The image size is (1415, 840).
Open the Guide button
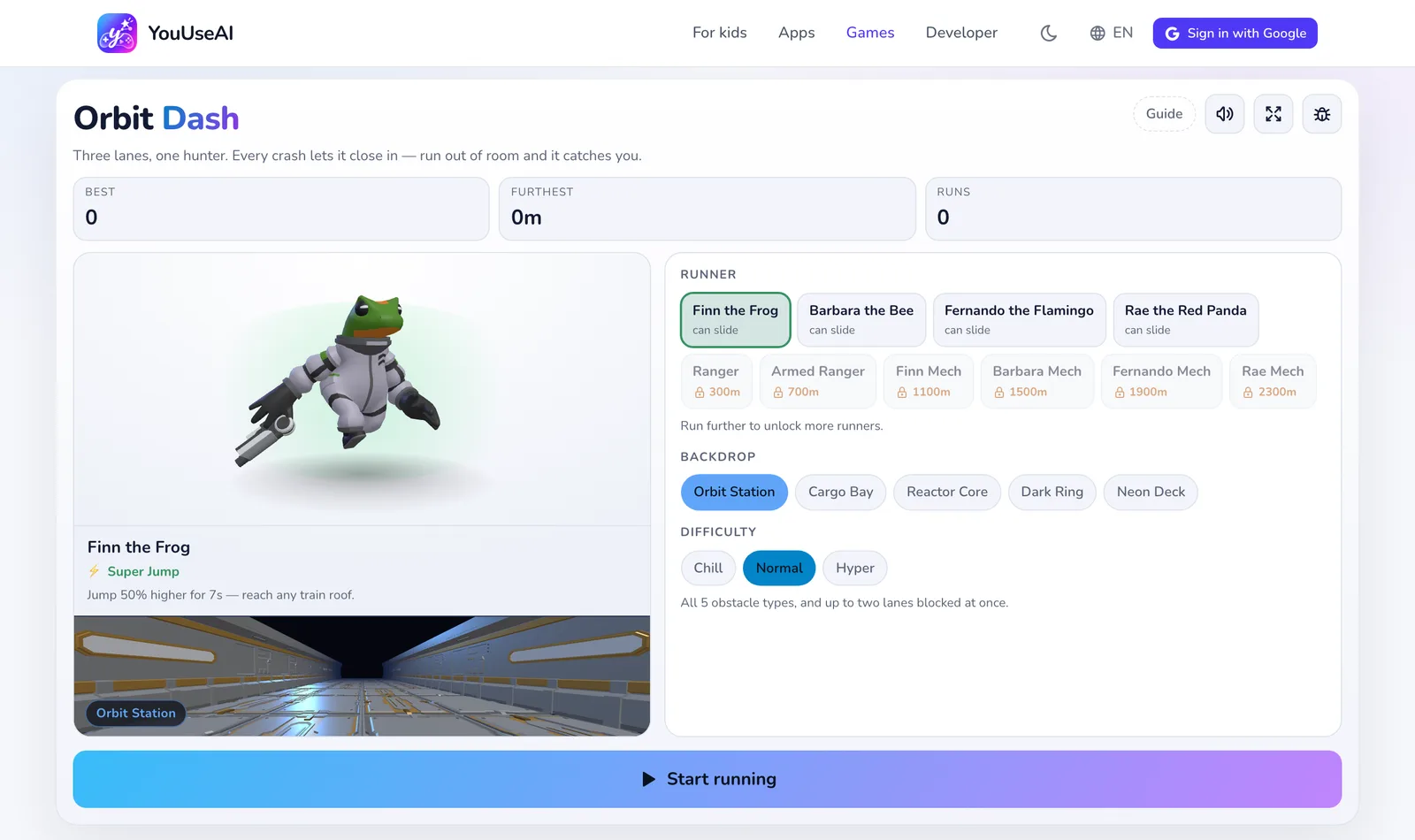pyautogui.click(x=1164, y=114)
